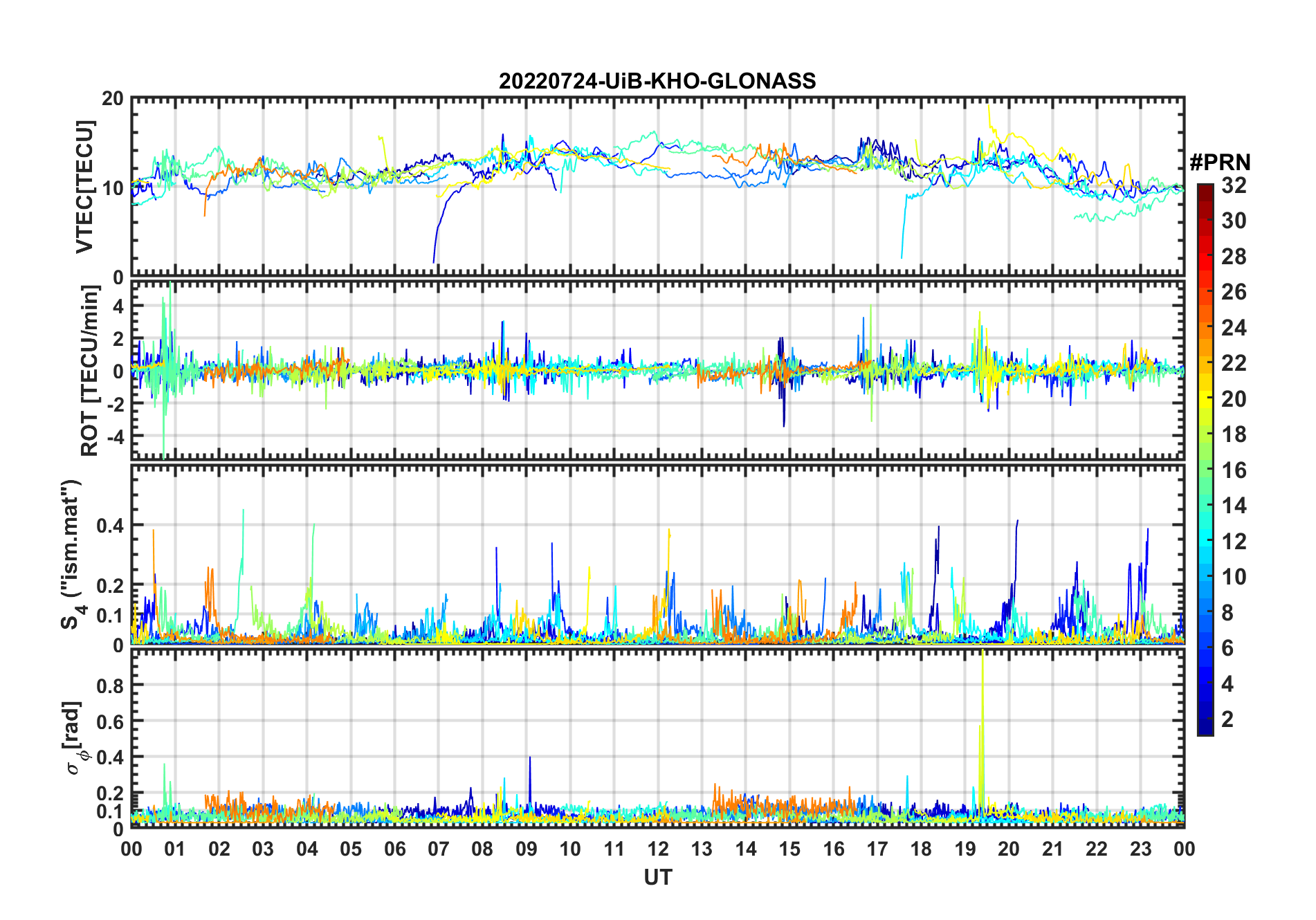Select the ROT [TECU/min] y-axis label
Screen dimensions: 1316x920
89,371
